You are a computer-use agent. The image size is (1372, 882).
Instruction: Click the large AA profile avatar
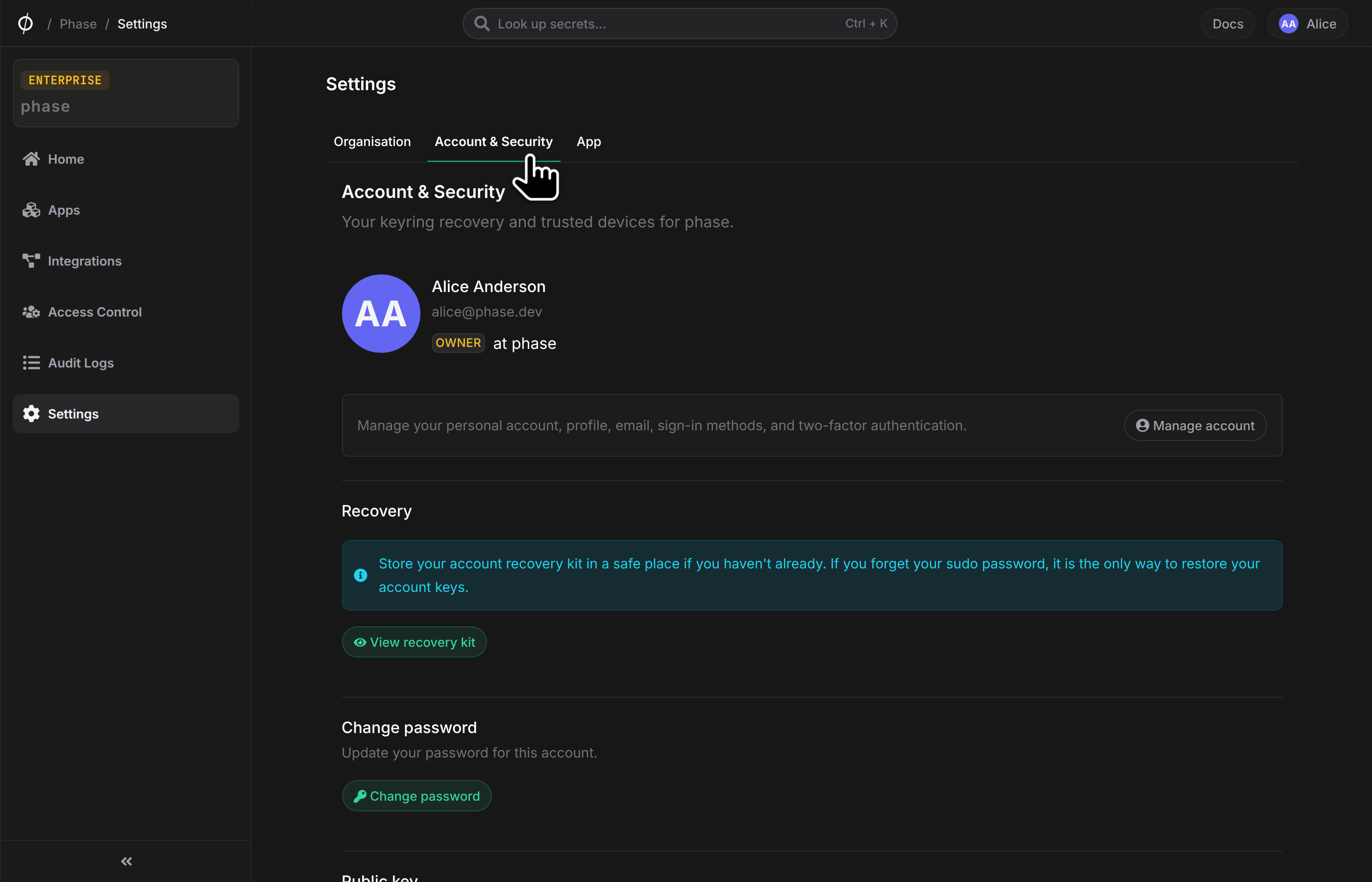(381, 313)
